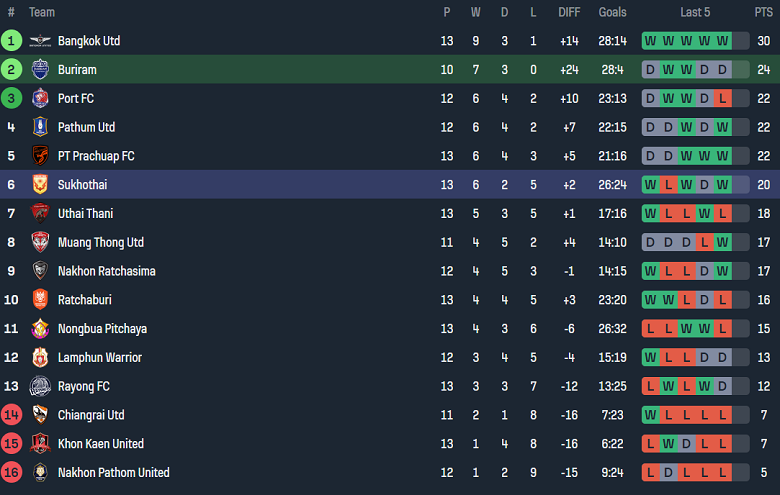Sort standings by Goals column header

[x=612, y=12]
